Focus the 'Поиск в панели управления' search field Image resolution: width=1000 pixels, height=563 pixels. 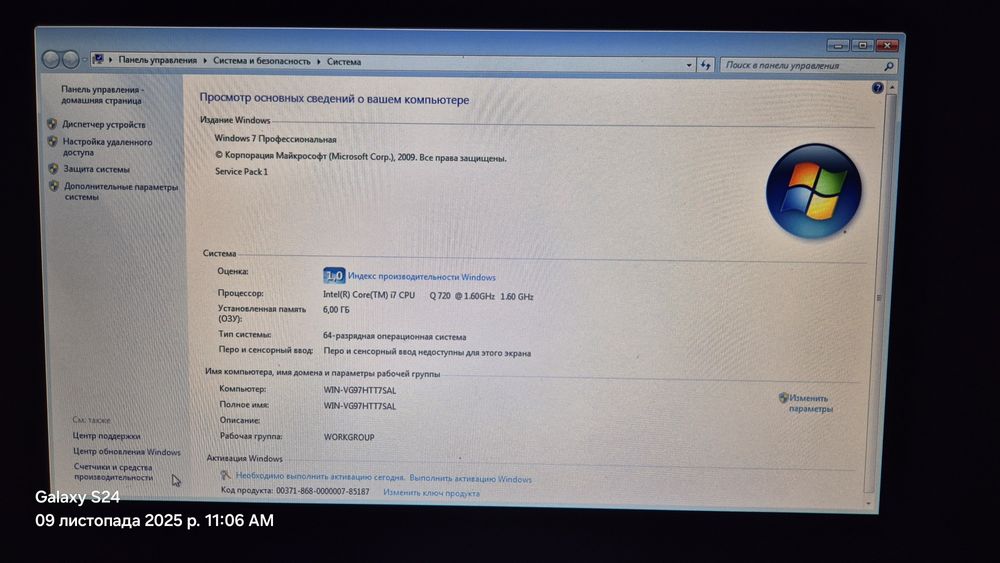(802, 66)
